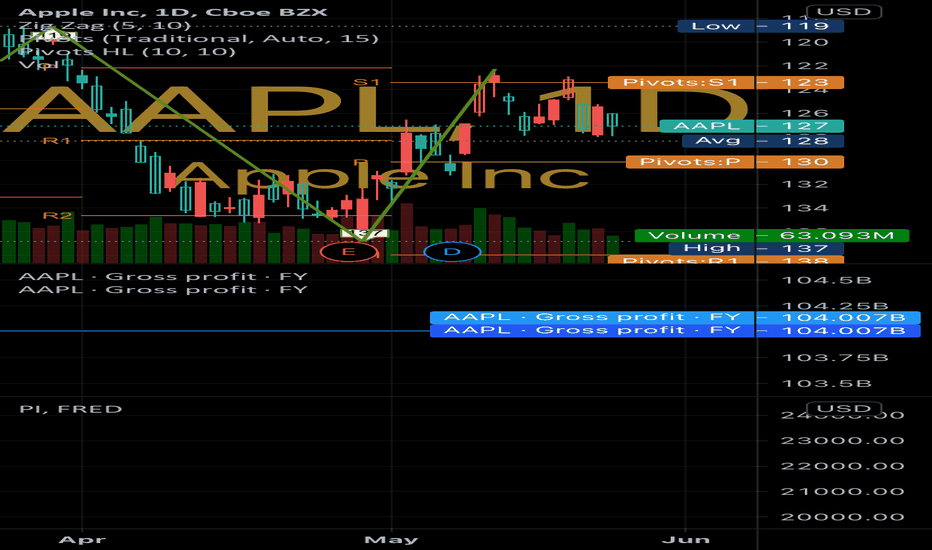Click the 22000.00 axis value
Viewport: 932px width, 550px height.
tap(842, 466)
